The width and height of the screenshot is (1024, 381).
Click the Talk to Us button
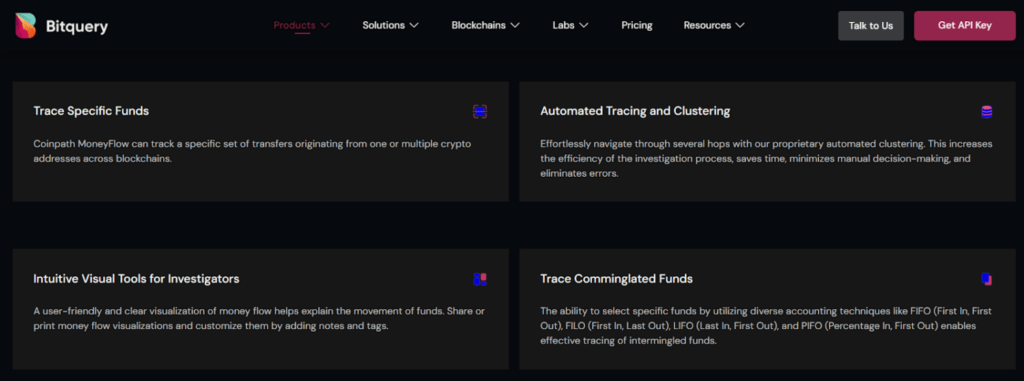point(871,25)
